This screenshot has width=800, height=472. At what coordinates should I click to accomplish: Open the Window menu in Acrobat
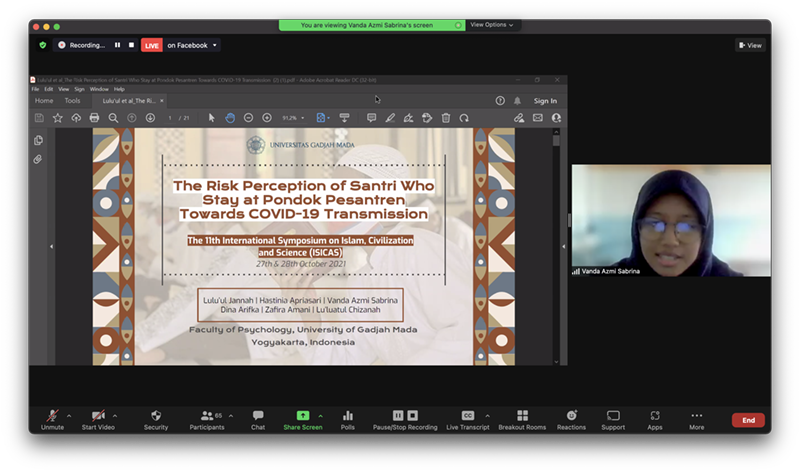tap(98, 89)
